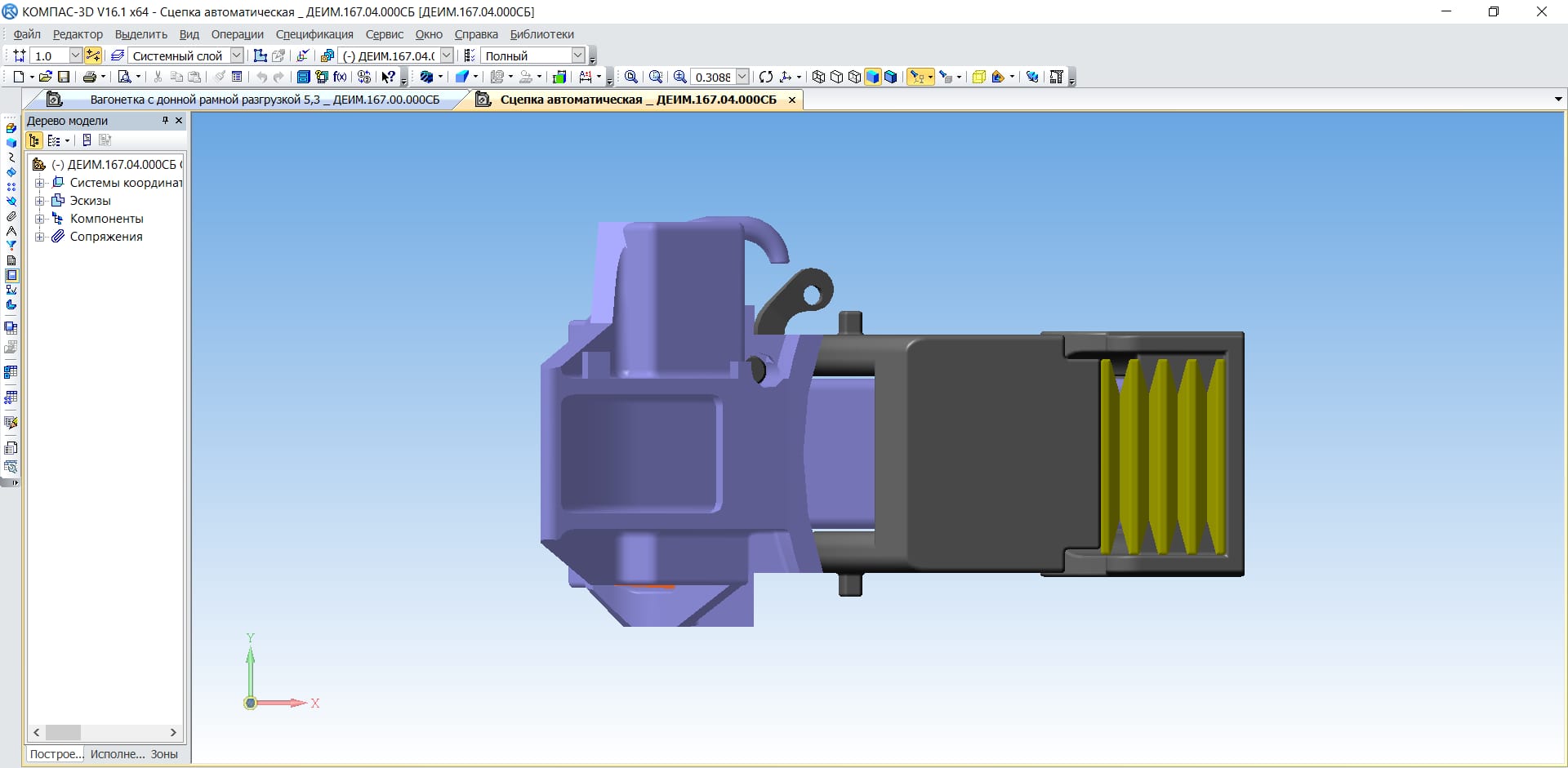Open the Операции menu
Screen dimensions: 1568x768
point(237,34)
